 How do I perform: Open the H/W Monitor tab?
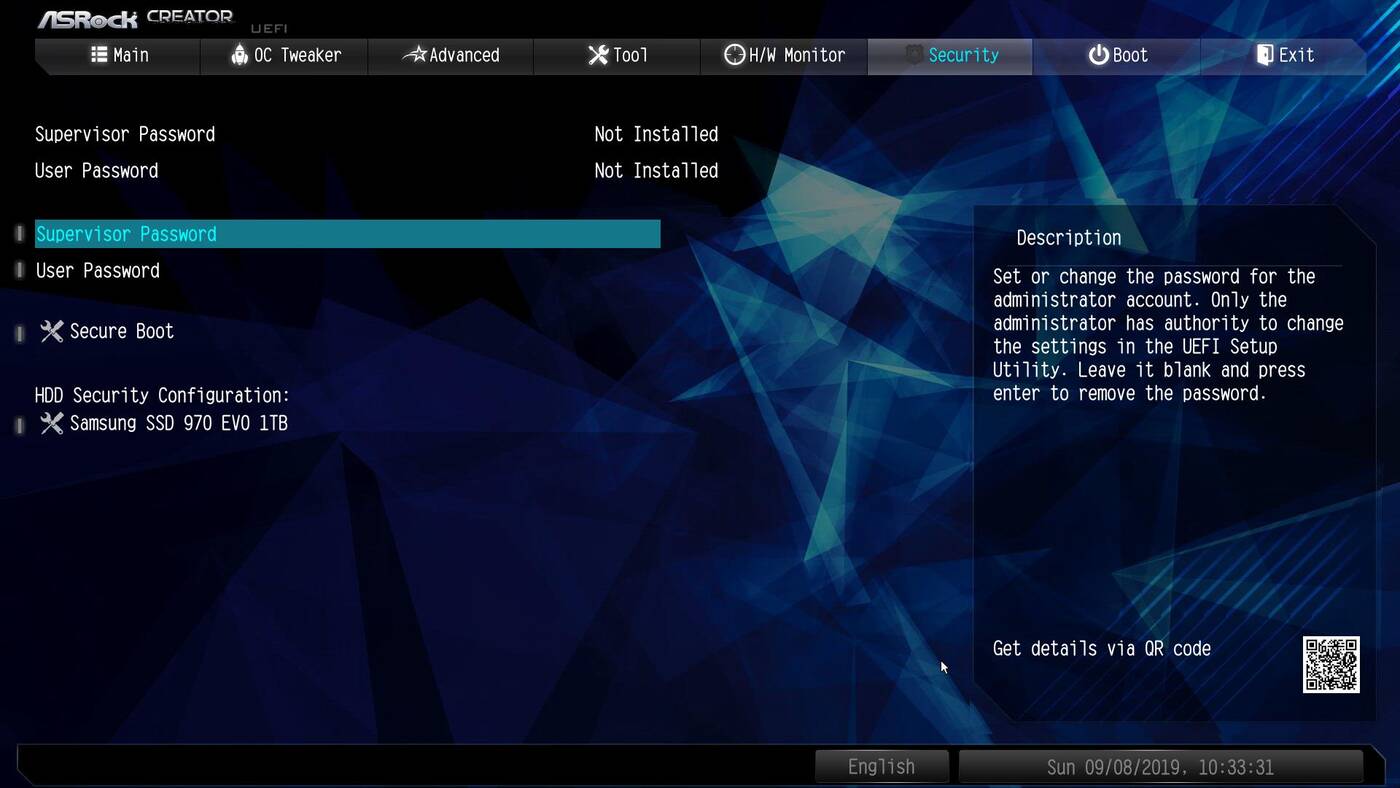point(785,55)
